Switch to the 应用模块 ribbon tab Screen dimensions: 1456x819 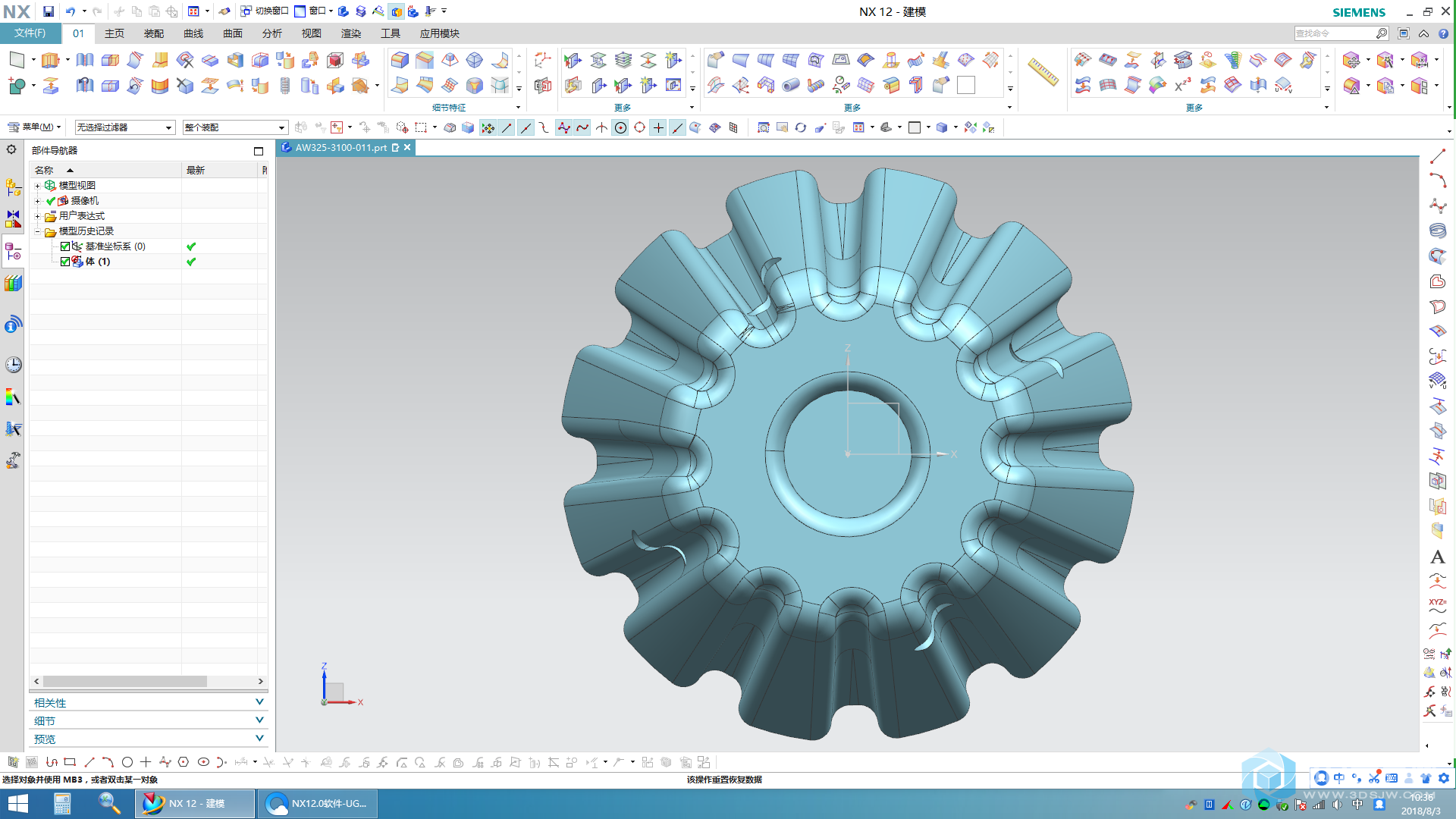pyautogui.click(x=440, y=33)
